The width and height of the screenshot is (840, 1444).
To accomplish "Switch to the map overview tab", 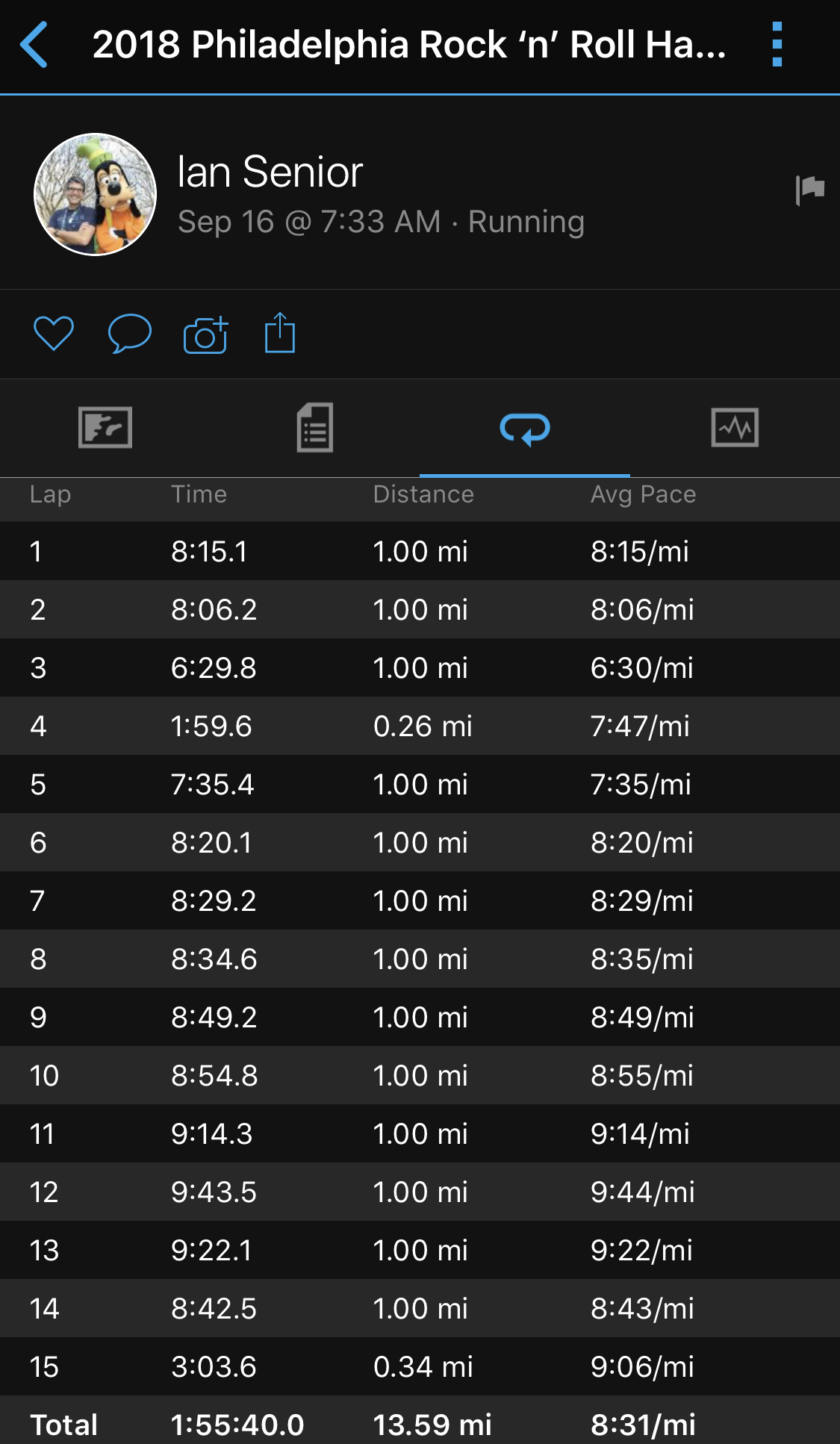I will [x=105, y=428].
